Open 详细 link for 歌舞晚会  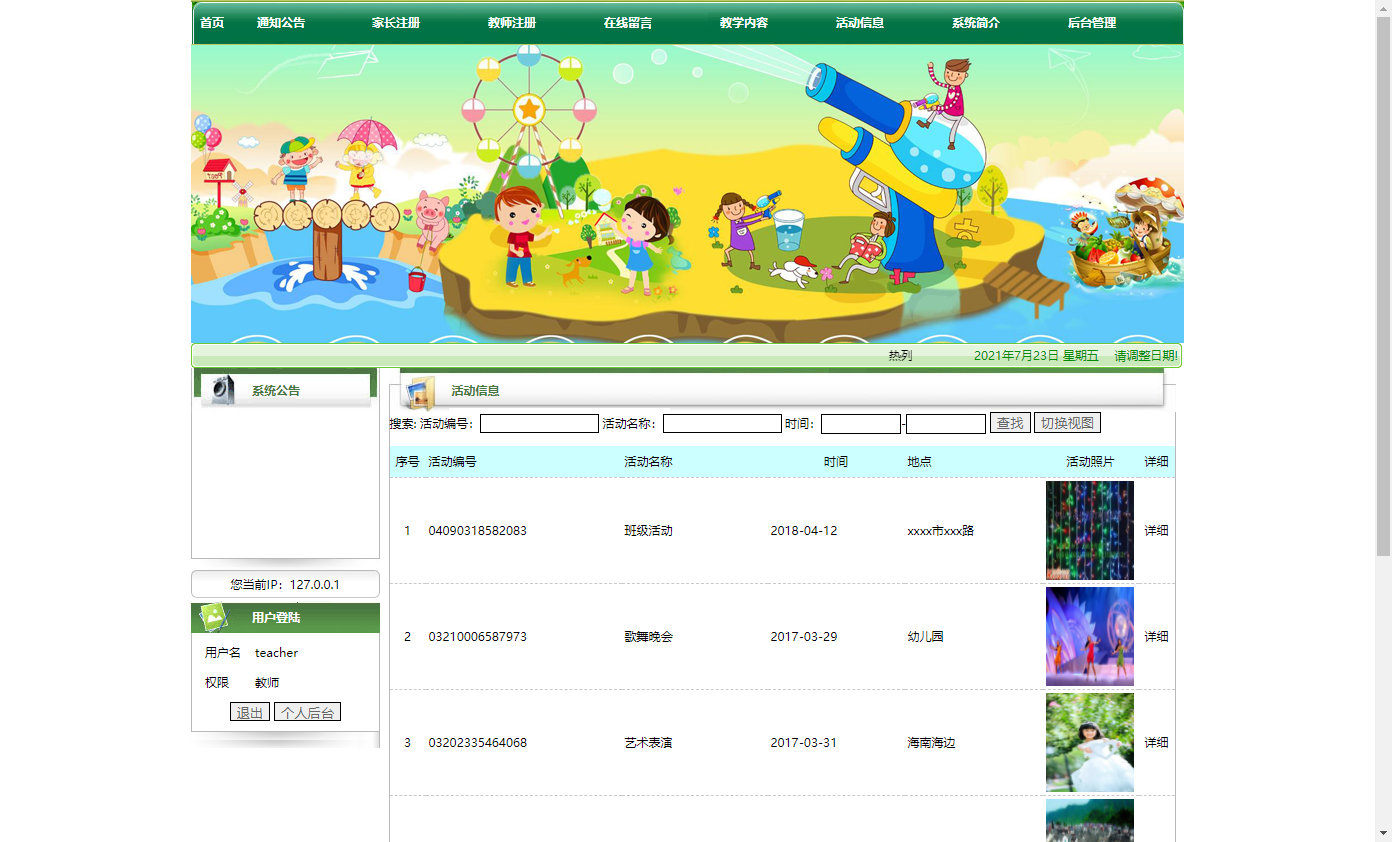pos(1156,636)
